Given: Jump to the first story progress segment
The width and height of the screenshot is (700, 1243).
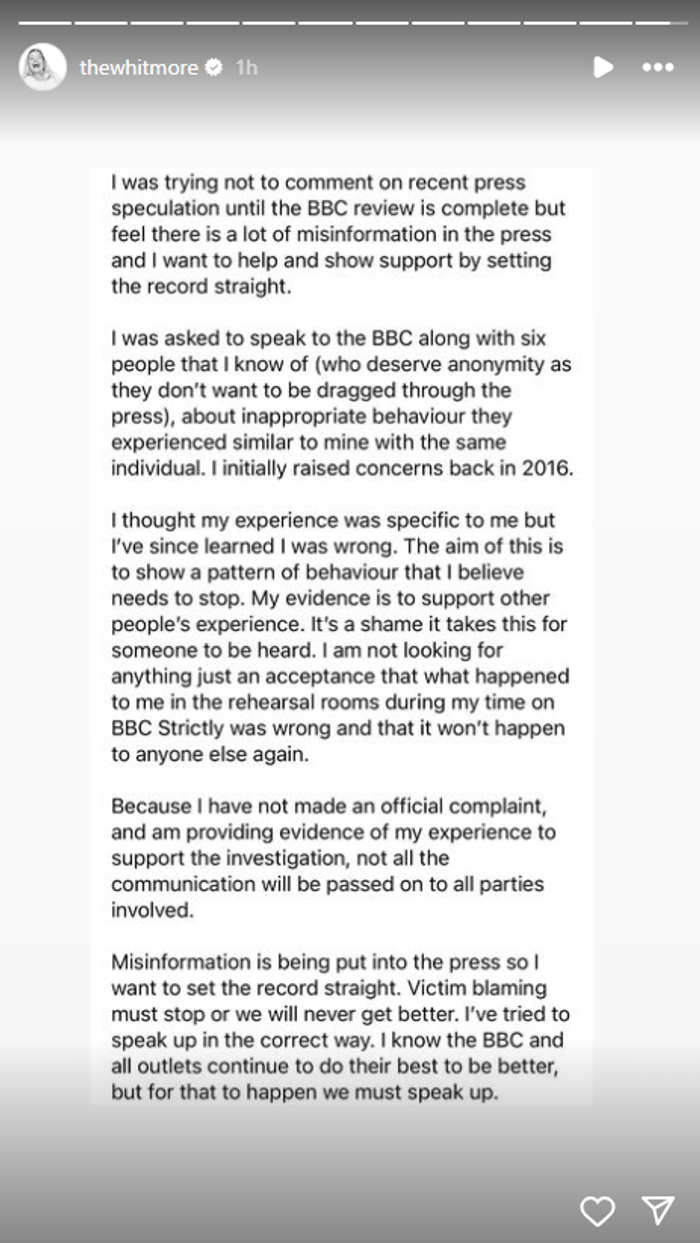Looking at the screenshot, I should (x=44, y=21).
